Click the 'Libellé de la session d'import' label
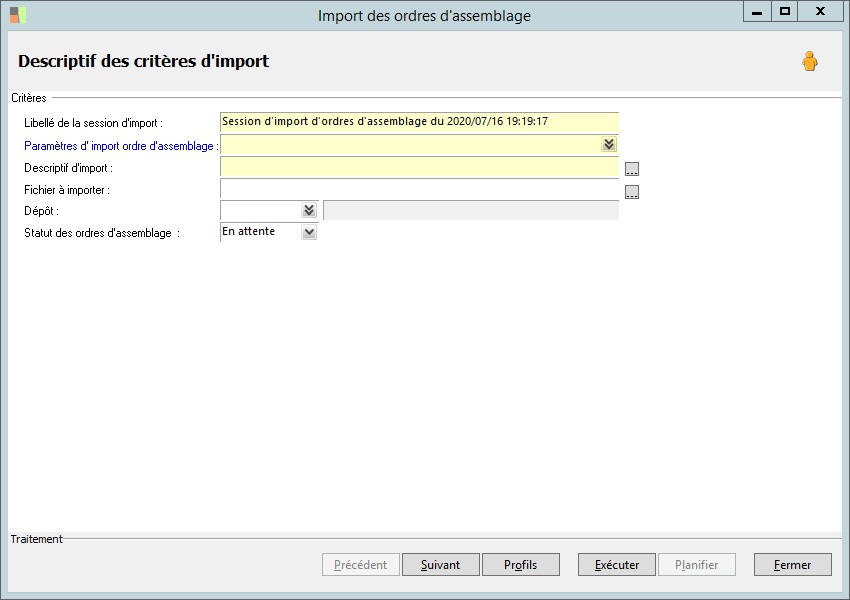 tap(93, 123)
